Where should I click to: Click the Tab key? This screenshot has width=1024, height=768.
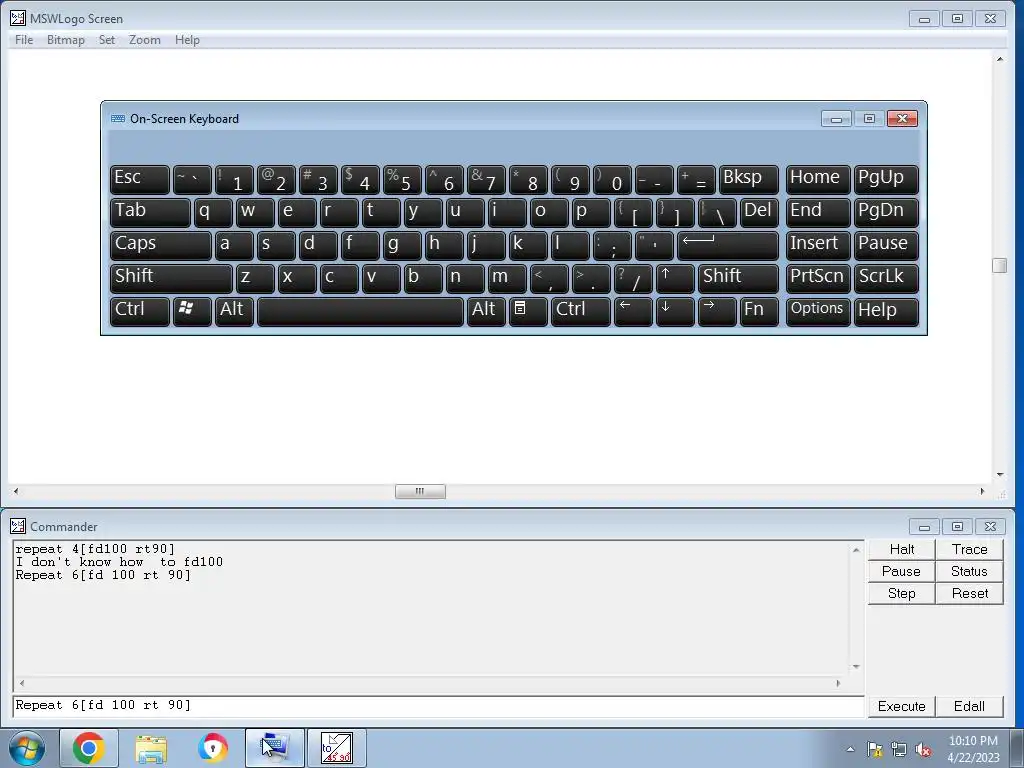pos(150,212)
